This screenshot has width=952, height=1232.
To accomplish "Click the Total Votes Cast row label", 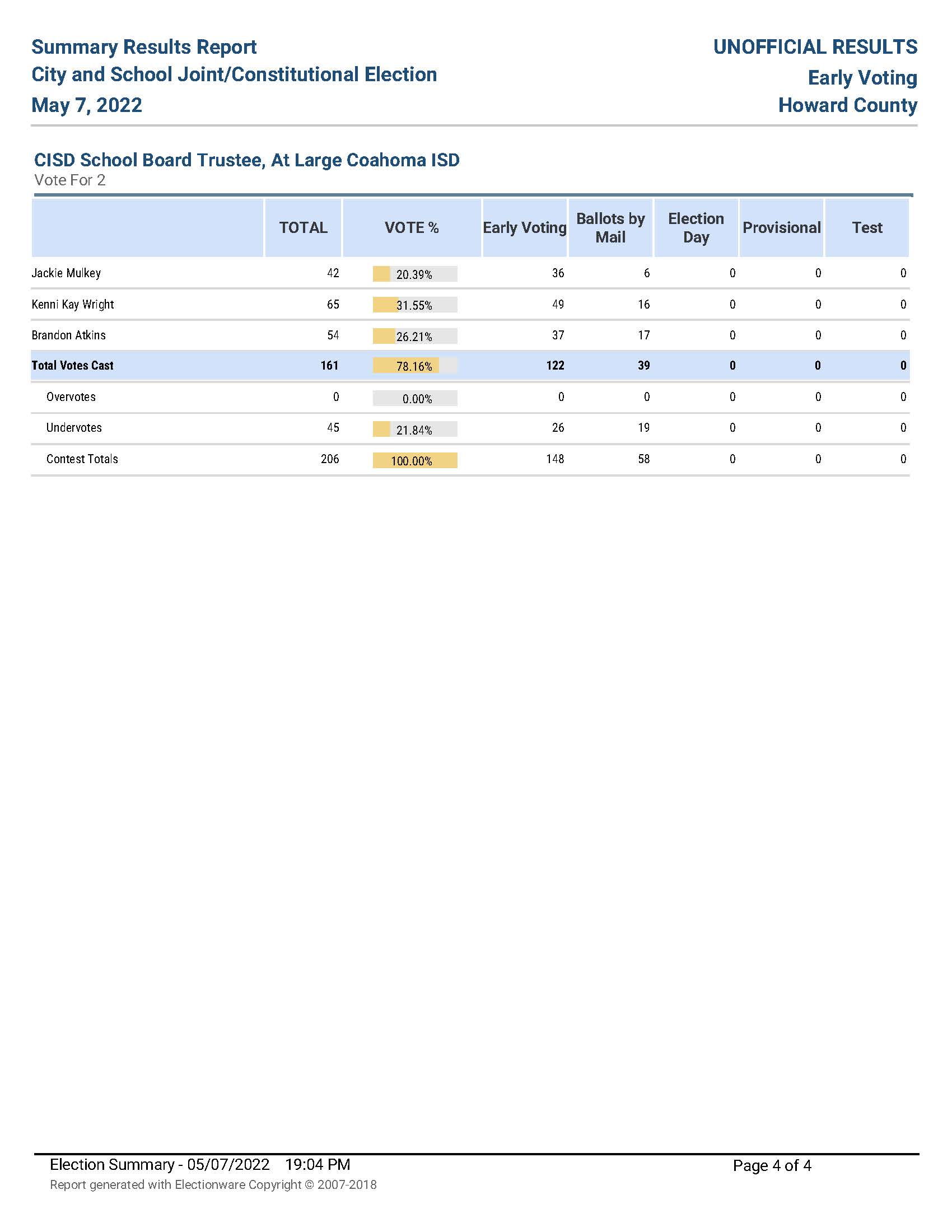I will [x=72, y=366].
